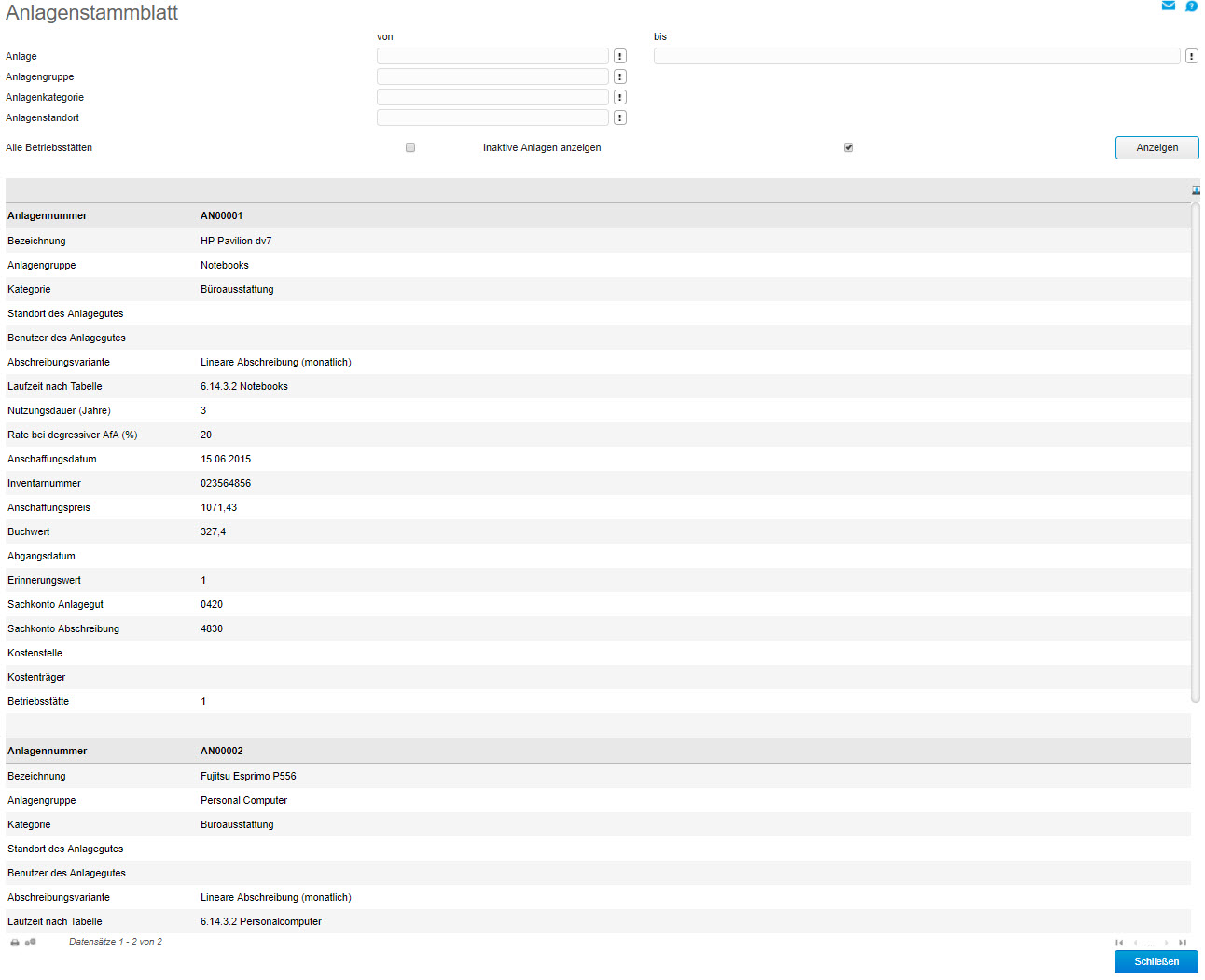Focus the Anlage von input field
1205x980 pixels.
pyautogui.click(x=492, y=56)
